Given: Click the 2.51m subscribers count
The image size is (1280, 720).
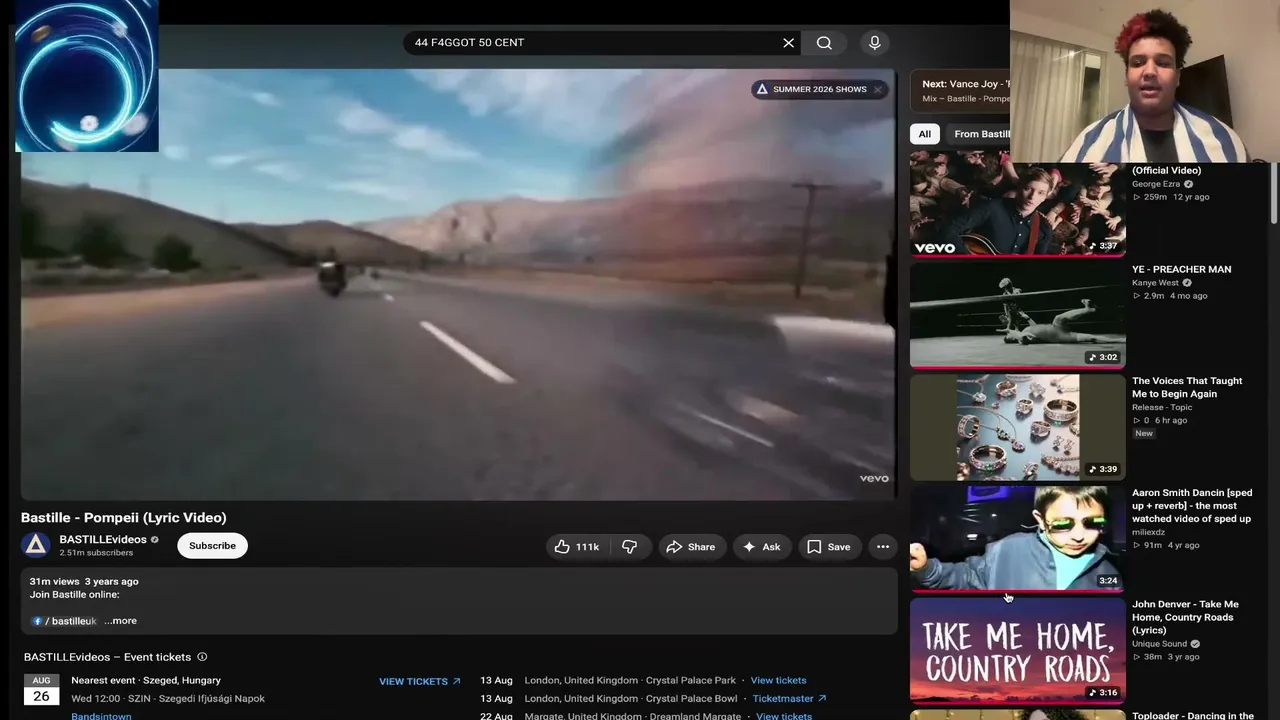Looking at the screenshot, I should pos(96,553).
